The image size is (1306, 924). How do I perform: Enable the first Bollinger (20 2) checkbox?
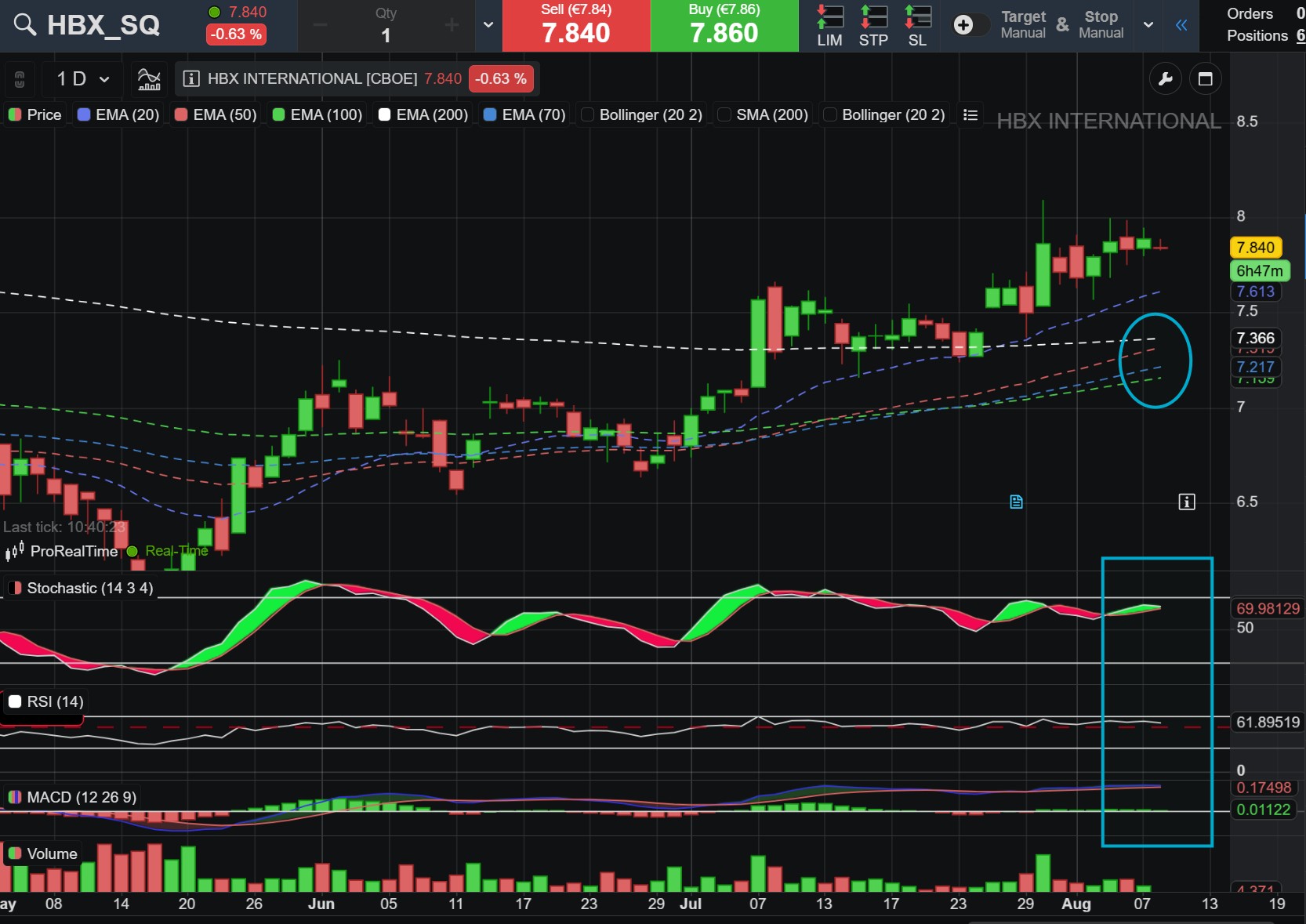point(587,115)
